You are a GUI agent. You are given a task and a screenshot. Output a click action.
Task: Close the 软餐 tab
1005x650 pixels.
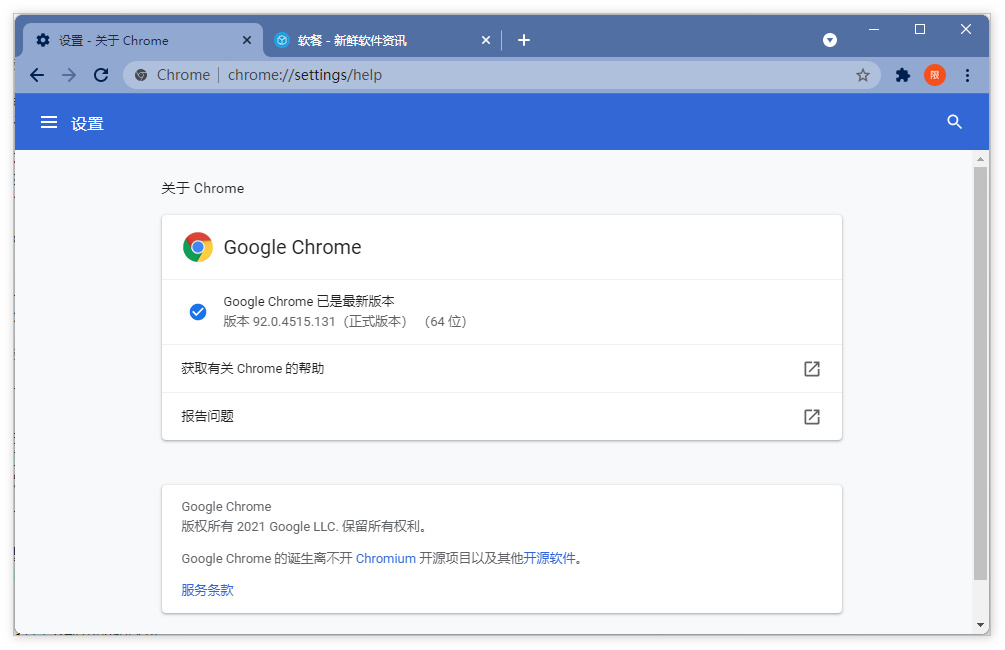coord(486,40)
